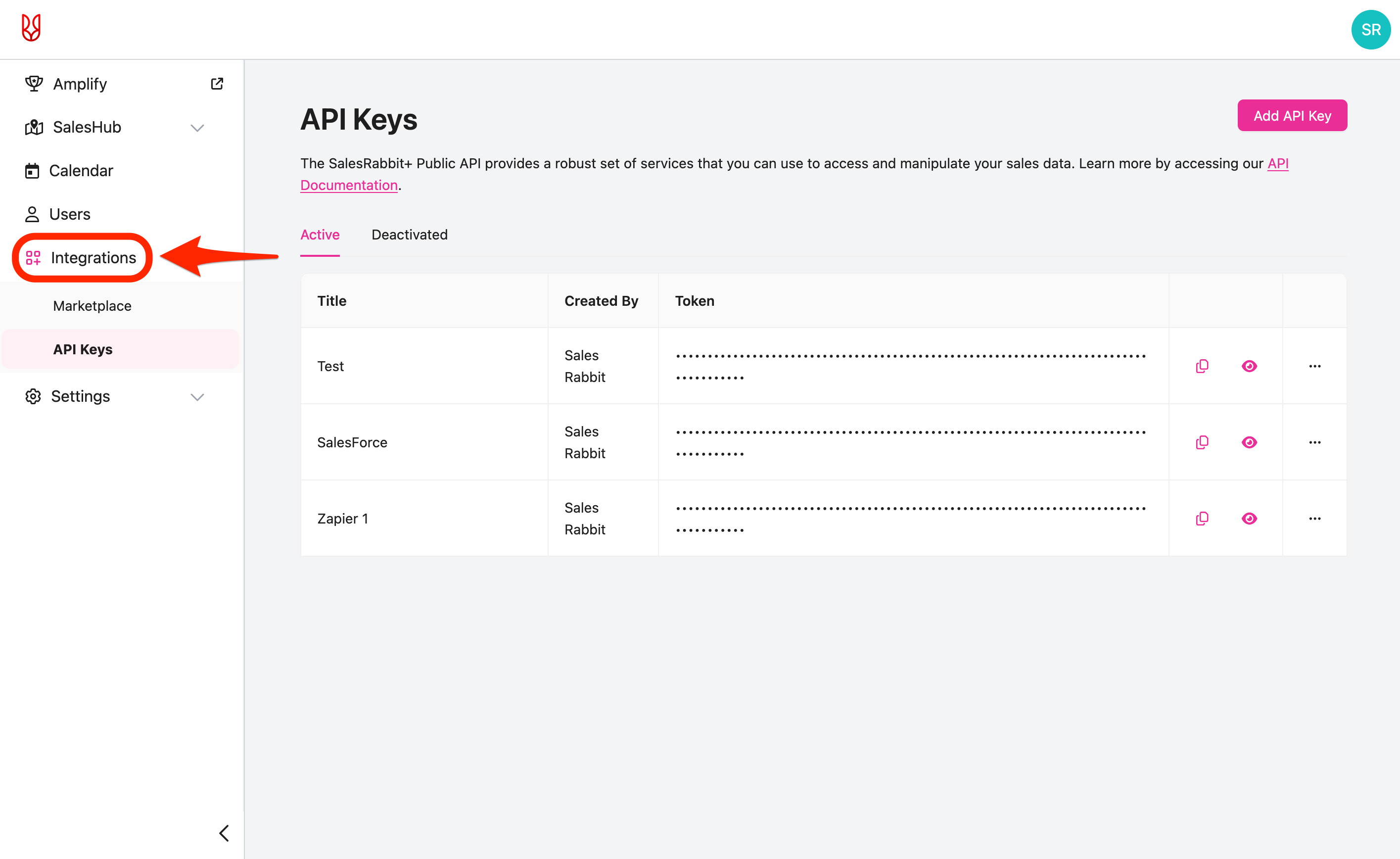Collapse the sidebar with the arrow

[x=224, y=833]
